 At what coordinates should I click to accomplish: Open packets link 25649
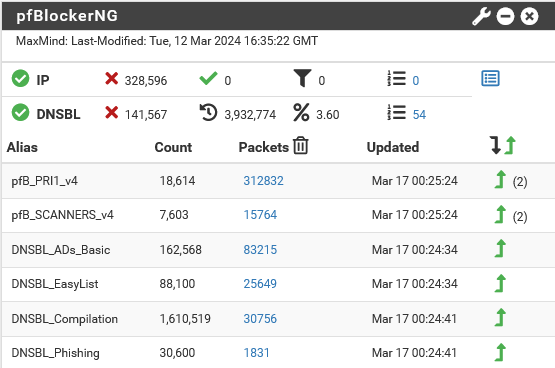tap(260, 284)
